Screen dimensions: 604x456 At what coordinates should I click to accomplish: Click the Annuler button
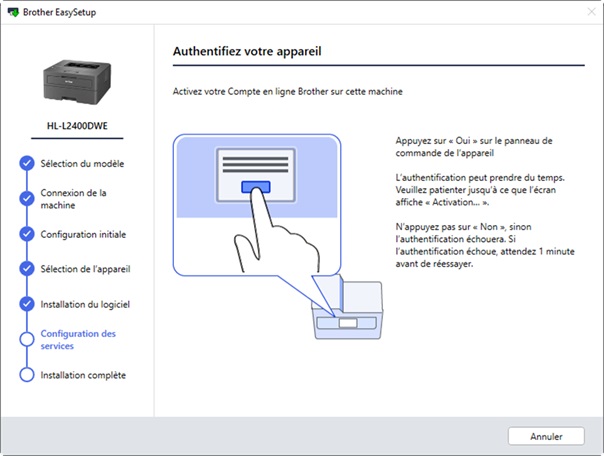click(x=546, y=436)
